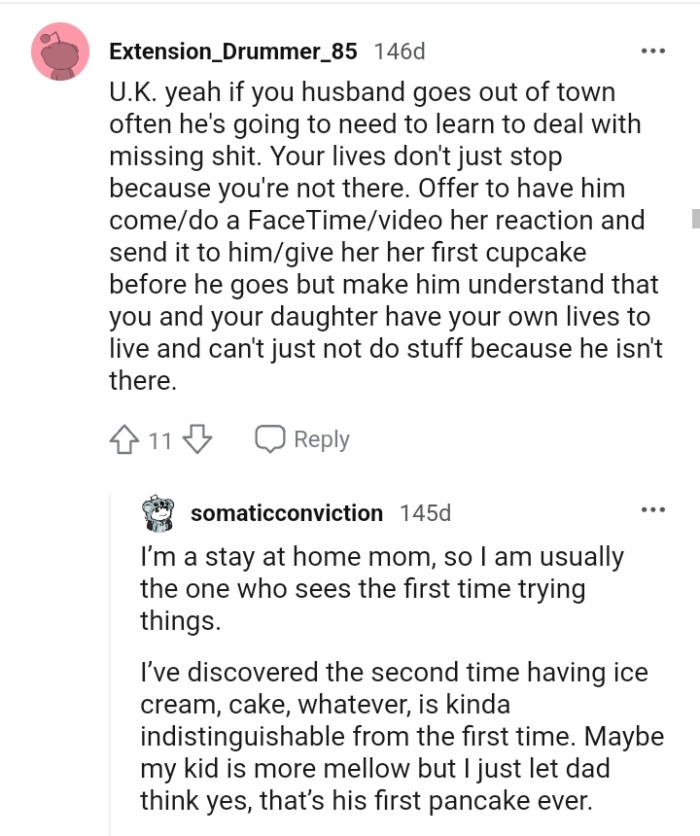Downvote the Extension_Drummer_85 comment
This screenshot has width=700, height=836.
(x=199, y=439)
